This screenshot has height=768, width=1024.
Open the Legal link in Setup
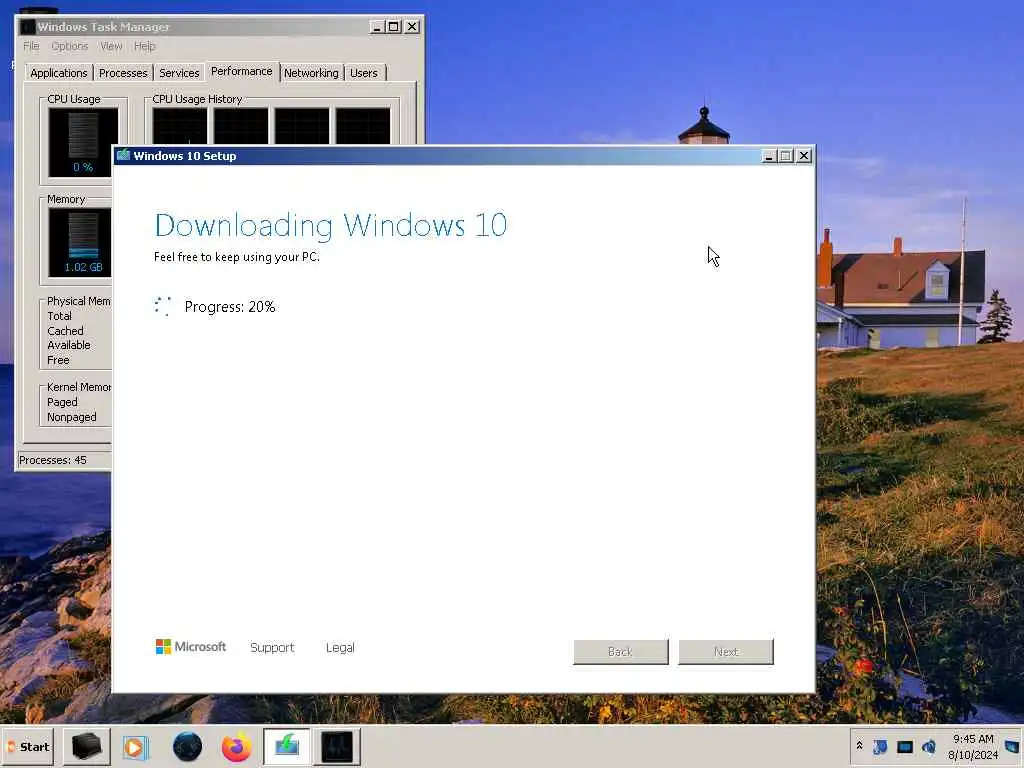click(340, 647)
